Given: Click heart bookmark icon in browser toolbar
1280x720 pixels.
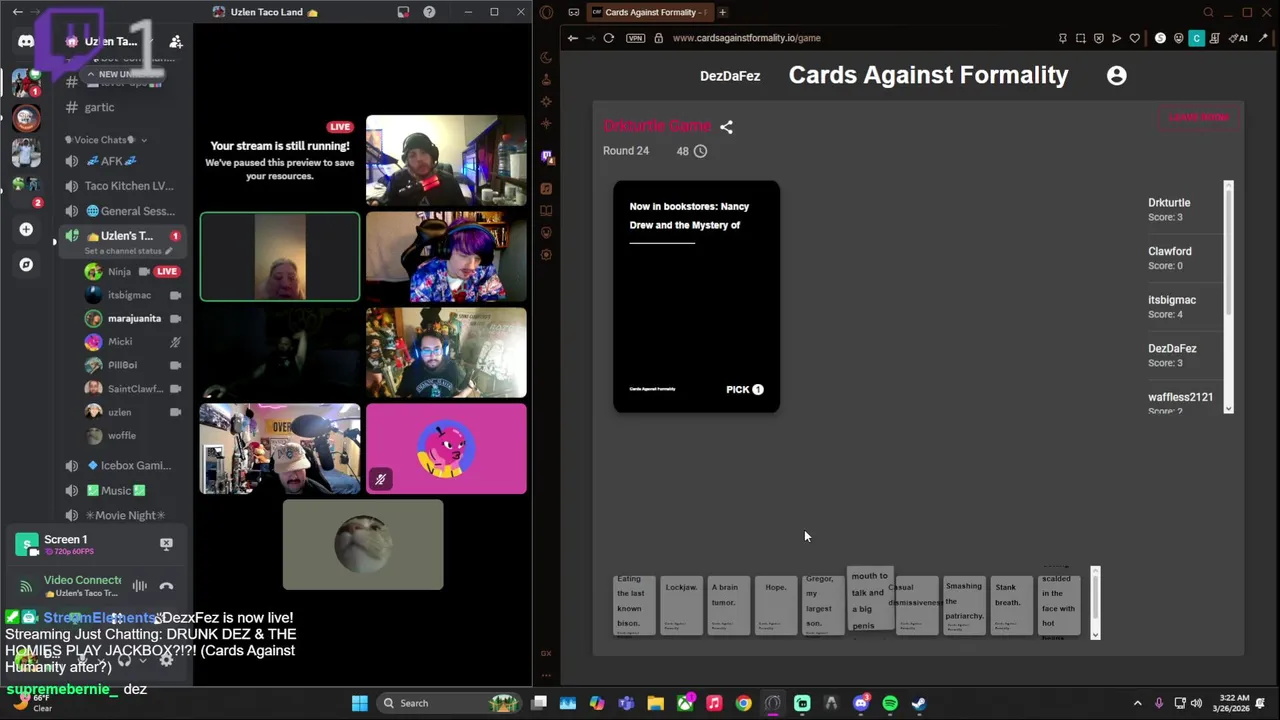Looking at the screenshot, I should [1134, 38].
